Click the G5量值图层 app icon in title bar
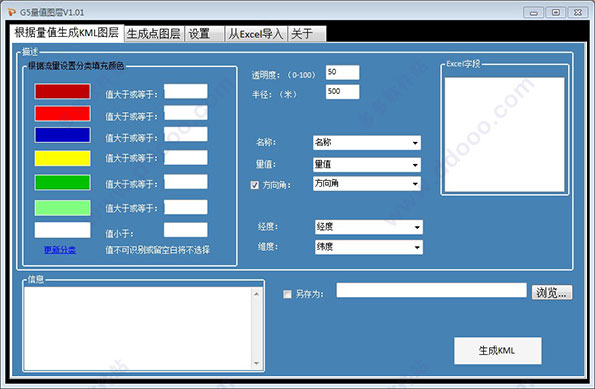Viewport: 595px width, 389px height. click(12, 12)
